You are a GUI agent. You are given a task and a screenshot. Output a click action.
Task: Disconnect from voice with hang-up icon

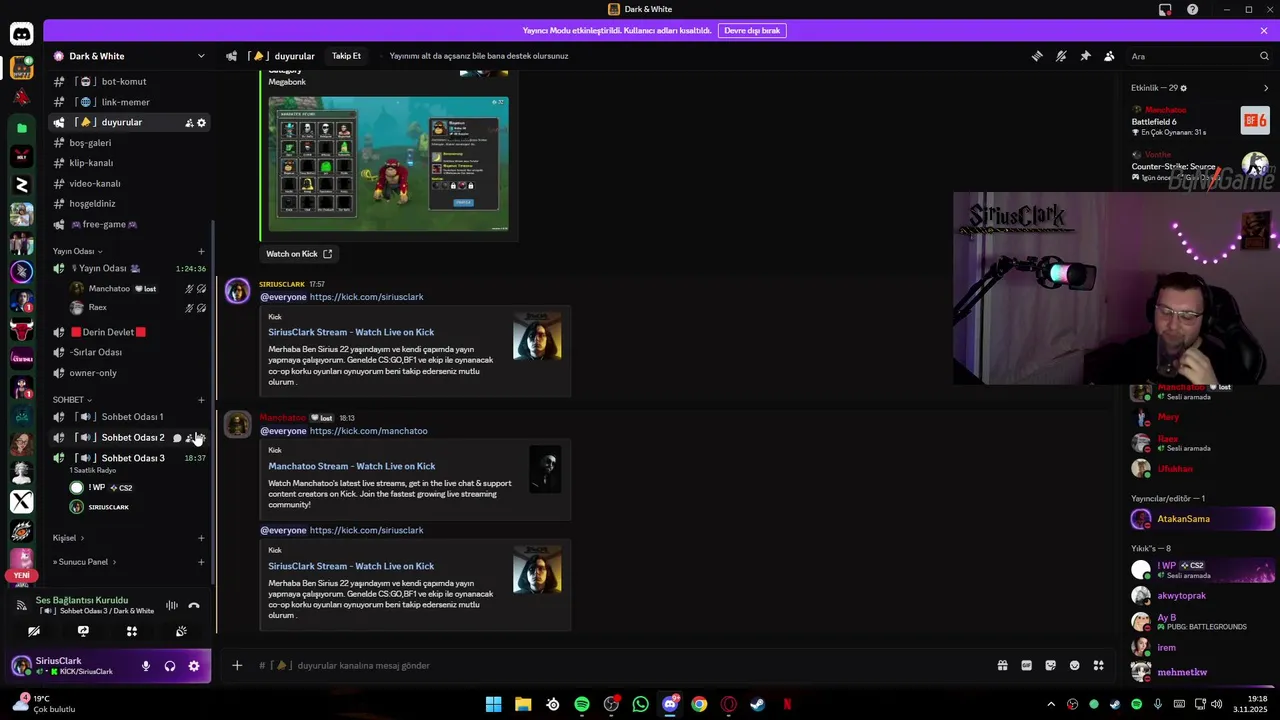pos(194,605)
